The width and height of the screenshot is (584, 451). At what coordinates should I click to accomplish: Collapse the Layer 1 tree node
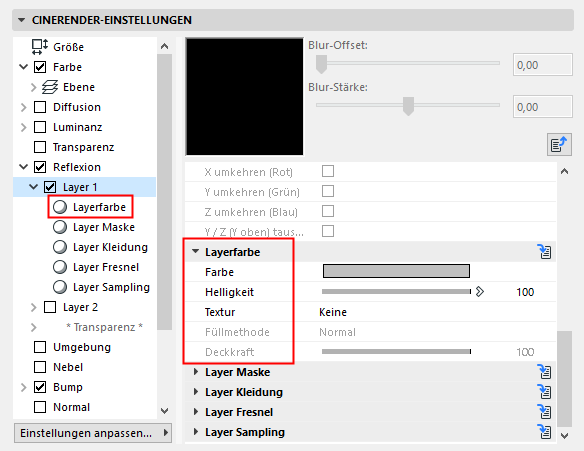(34, 187)
